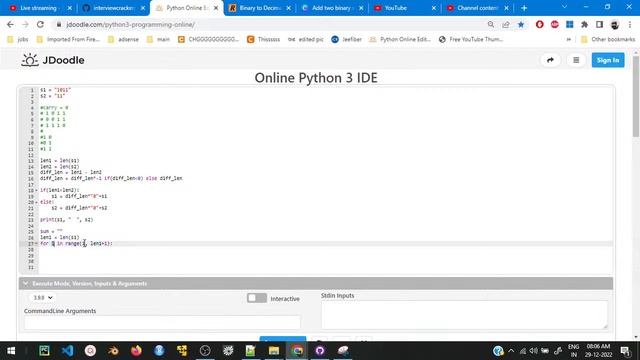640x360 pixels.
Task: Open the Other bookmarks folder
Action: (608, 39)
